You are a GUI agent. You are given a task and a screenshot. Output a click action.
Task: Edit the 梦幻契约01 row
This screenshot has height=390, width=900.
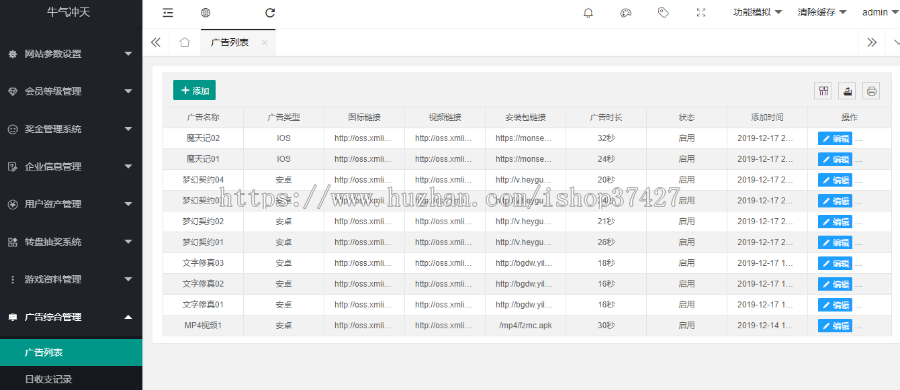click(x=835, y=242)
